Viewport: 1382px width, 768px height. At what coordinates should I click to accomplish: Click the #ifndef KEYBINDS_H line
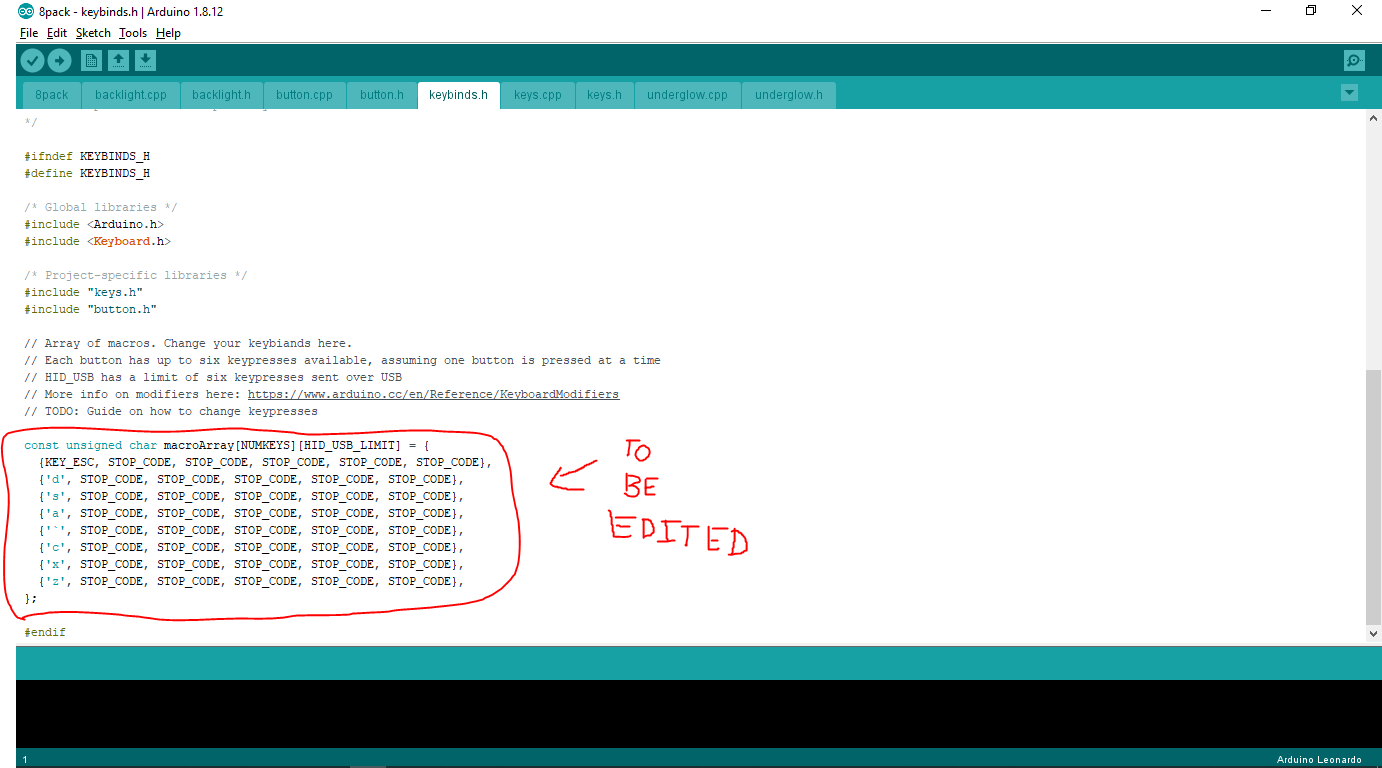pyautogui.click(x=87, y=156)
